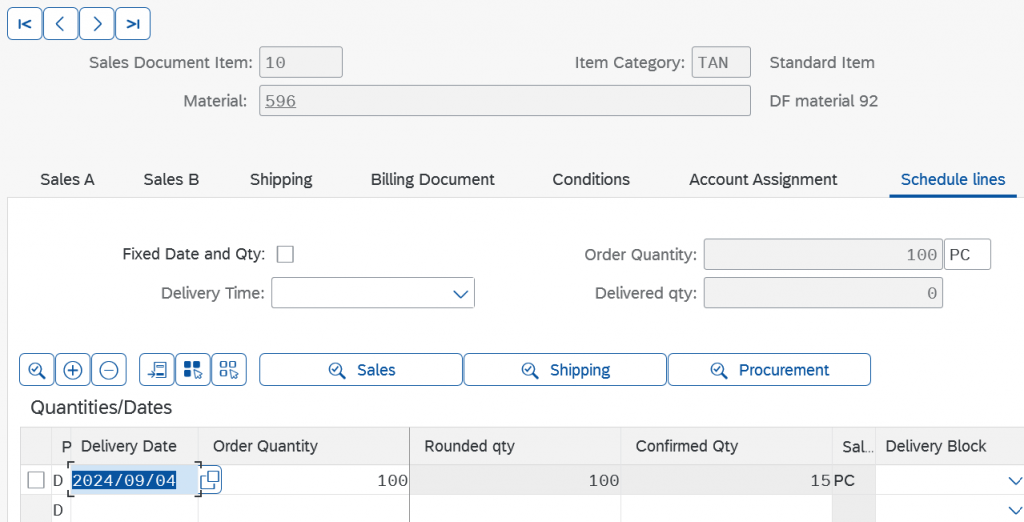Select all schedule lines icon
Image resolution: width=1024 pixels, height=522 pixels.
point(193,370)
